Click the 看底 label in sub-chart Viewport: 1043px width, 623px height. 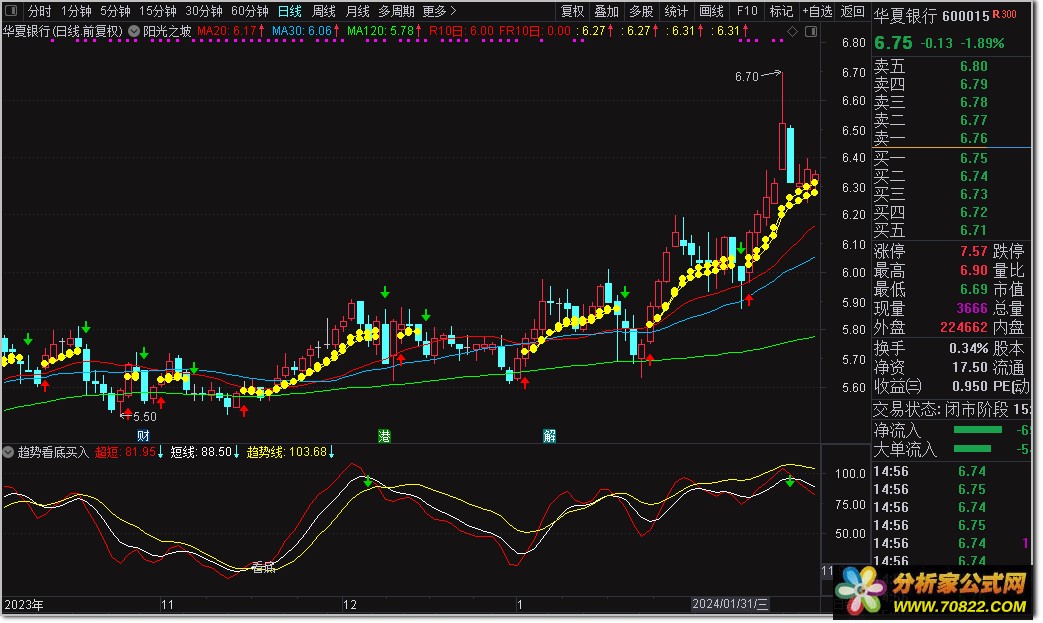coord(263,567)
